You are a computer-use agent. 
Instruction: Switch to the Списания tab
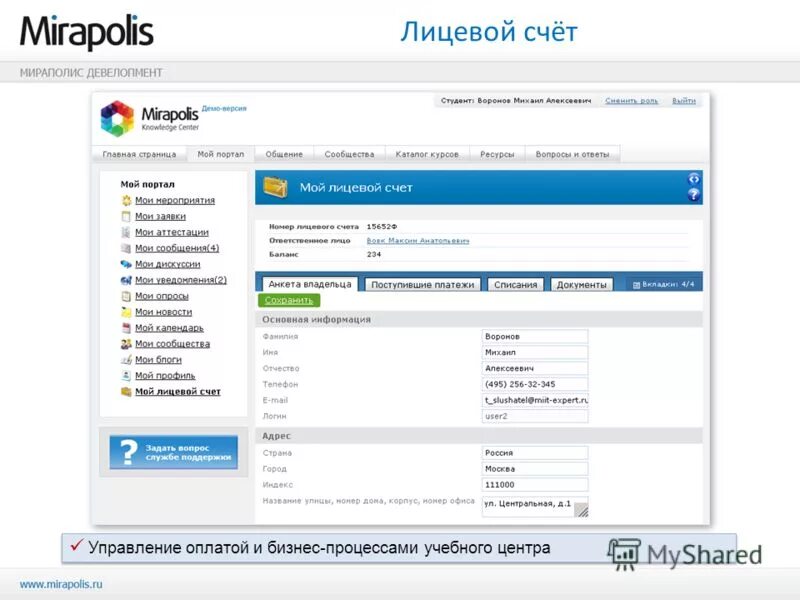click(x=515, y=285)
